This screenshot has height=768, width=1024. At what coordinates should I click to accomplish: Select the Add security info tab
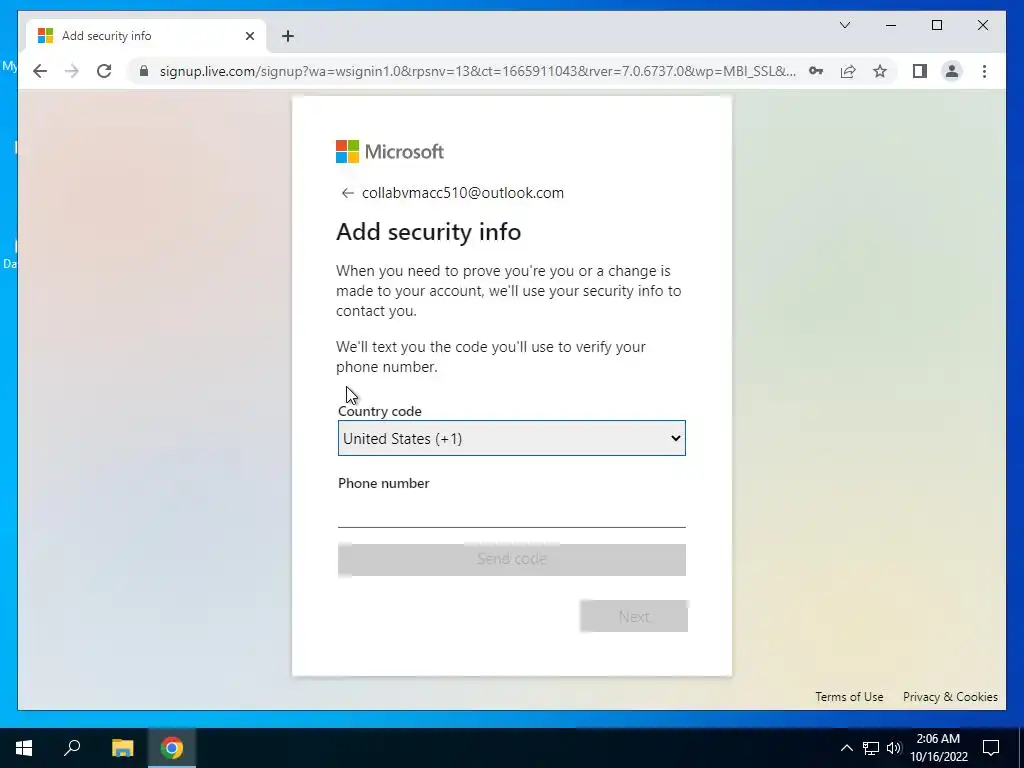[x=145, y=36]
